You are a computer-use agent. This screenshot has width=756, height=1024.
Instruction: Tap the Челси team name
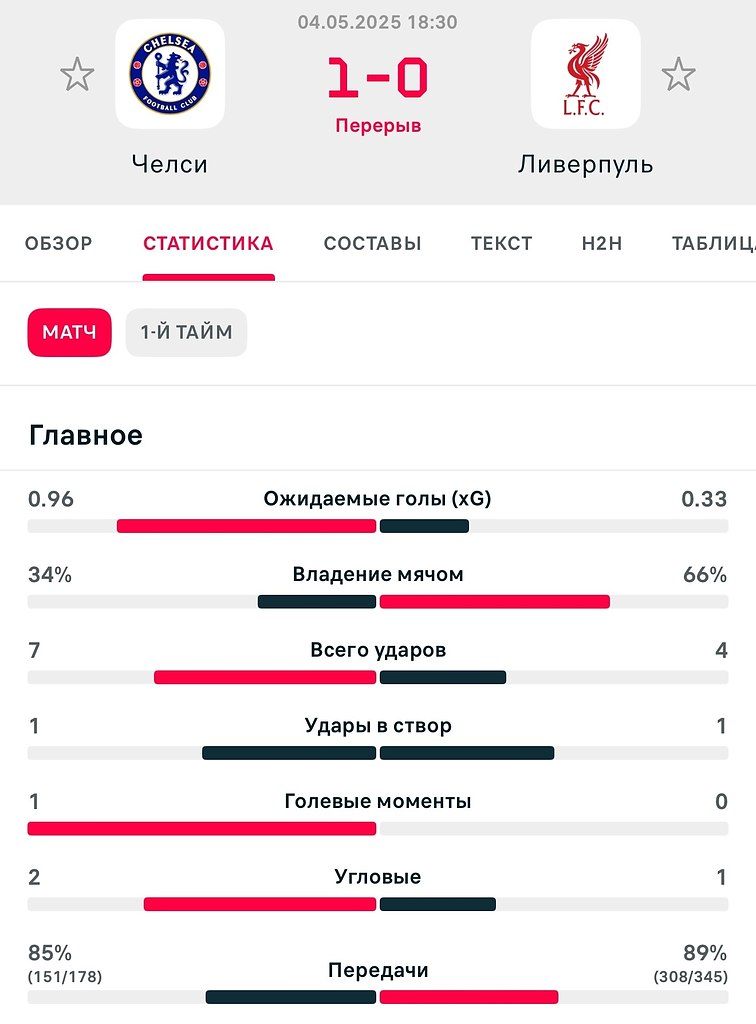coord(170,164)
